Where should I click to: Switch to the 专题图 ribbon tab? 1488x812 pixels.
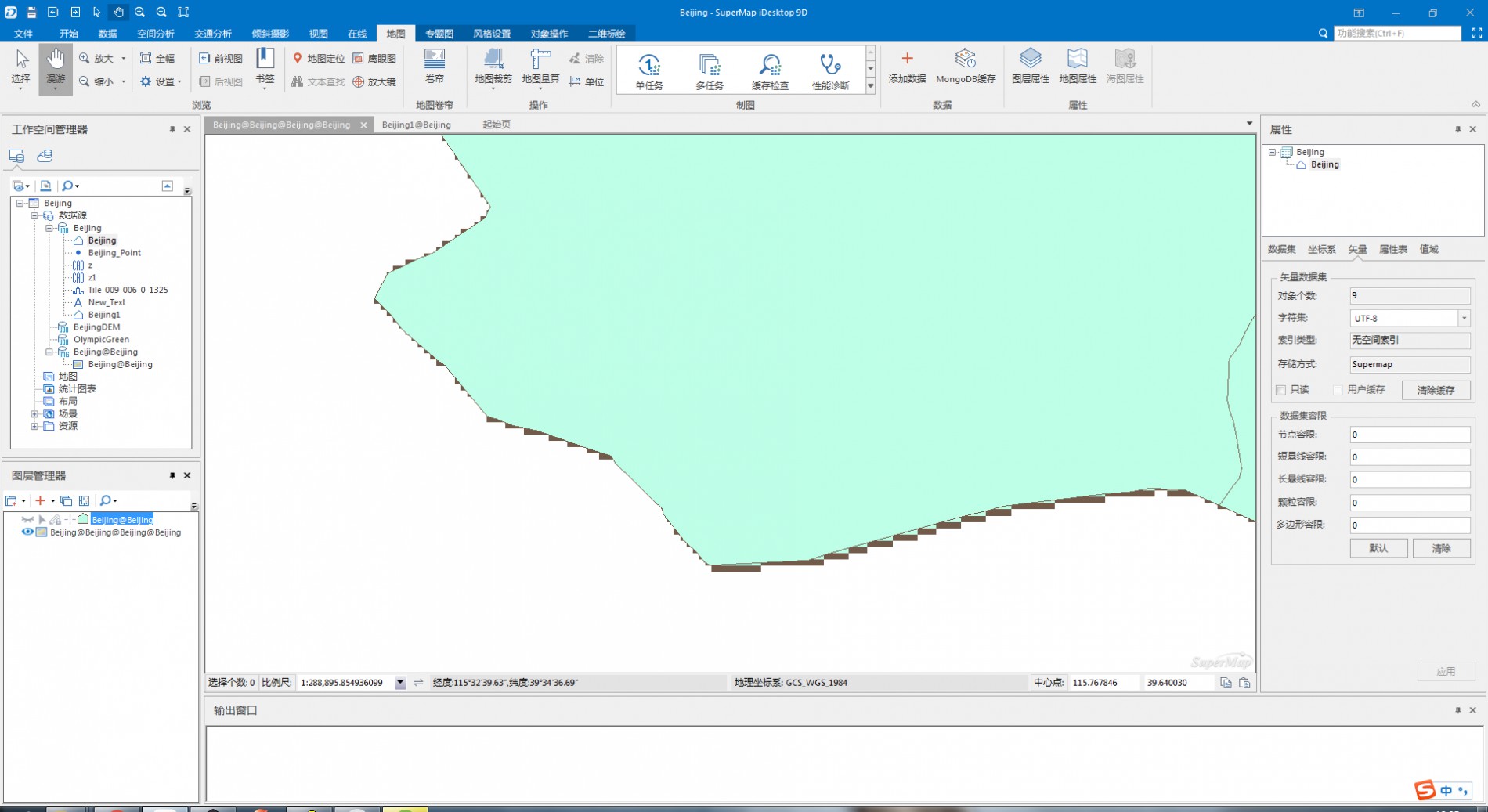point(439,34)
